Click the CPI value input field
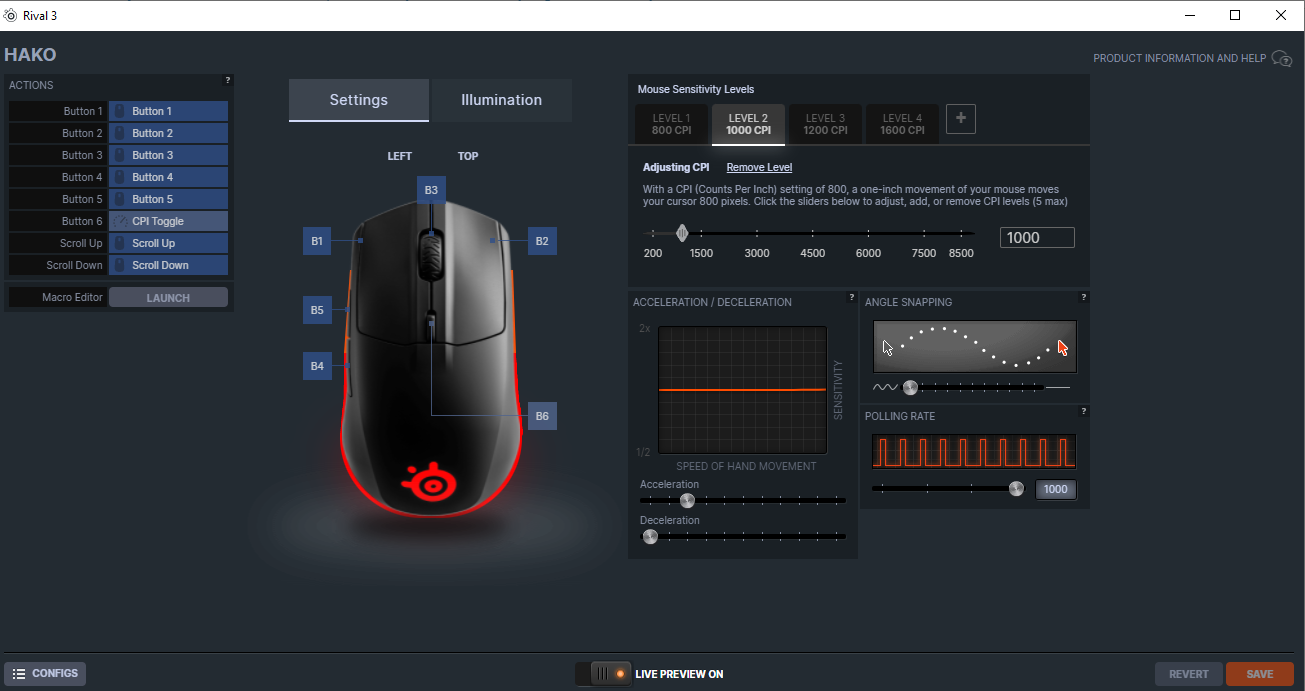The height and width of the screenshot is (691, 1305). 1037,237
